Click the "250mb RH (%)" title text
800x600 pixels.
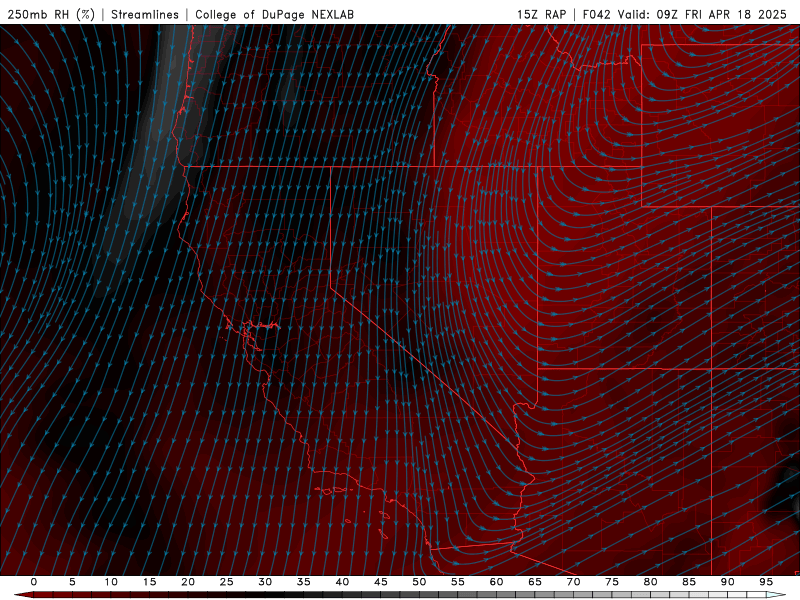[x=52, y=14]
